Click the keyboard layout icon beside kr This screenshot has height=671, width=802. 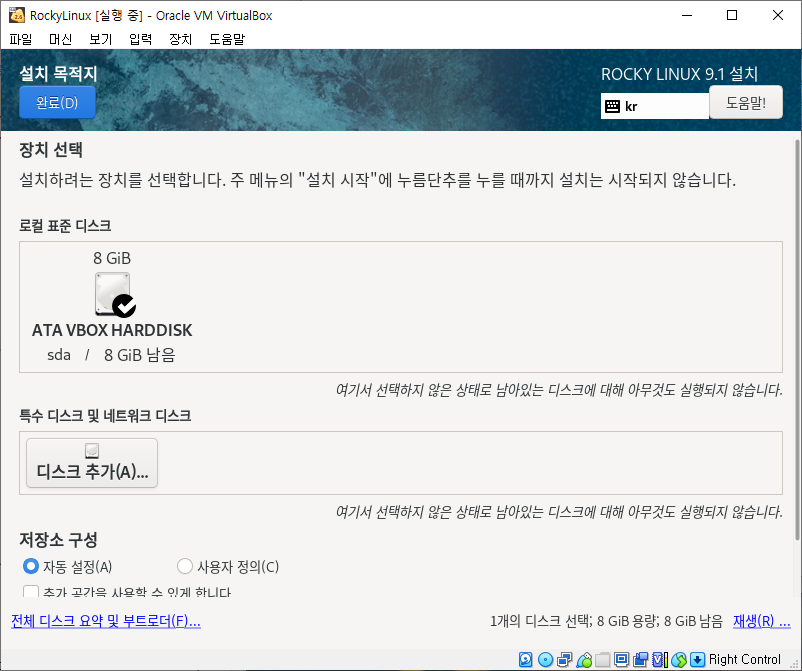pos(612,106)
